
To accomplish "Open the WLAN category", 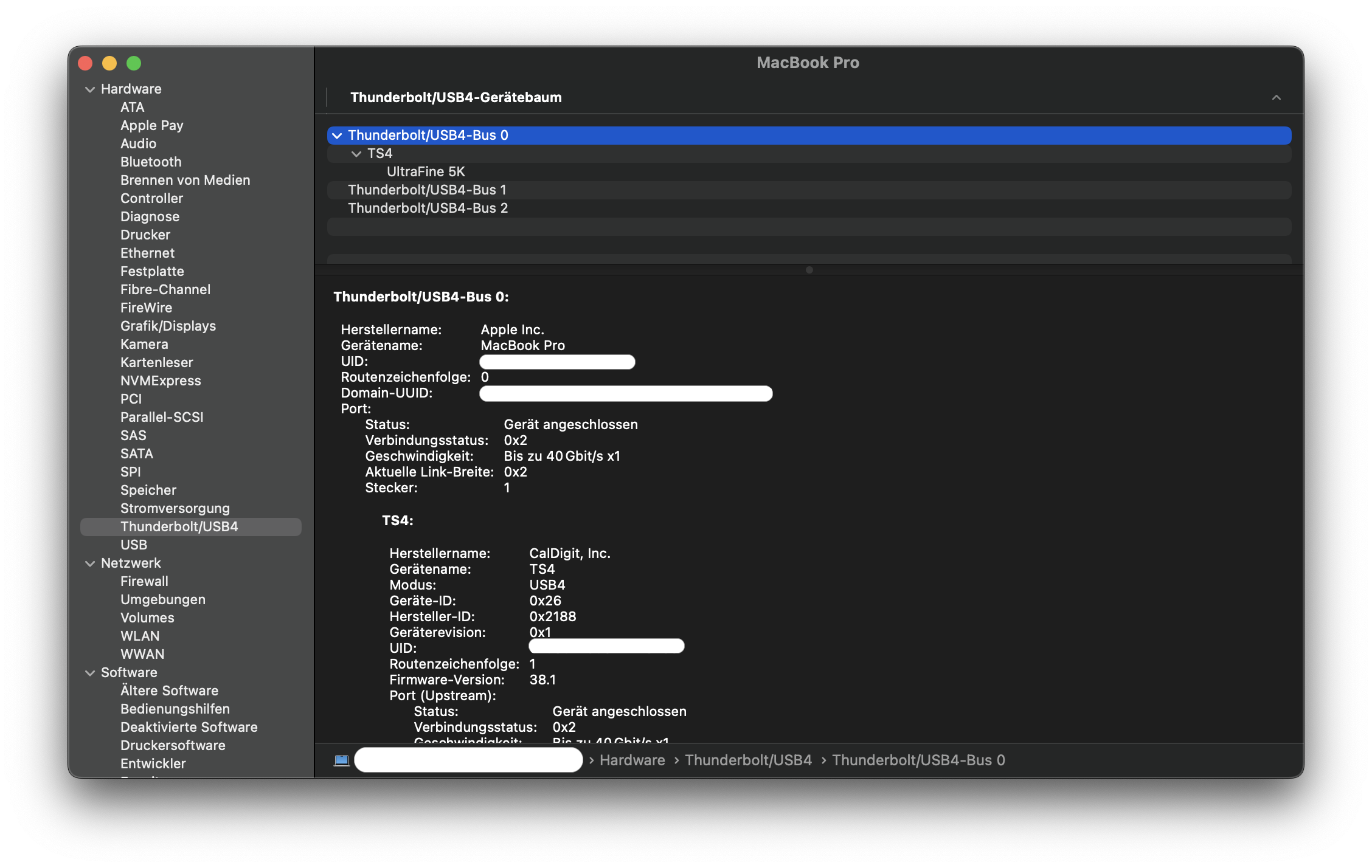I will point(140,636).
